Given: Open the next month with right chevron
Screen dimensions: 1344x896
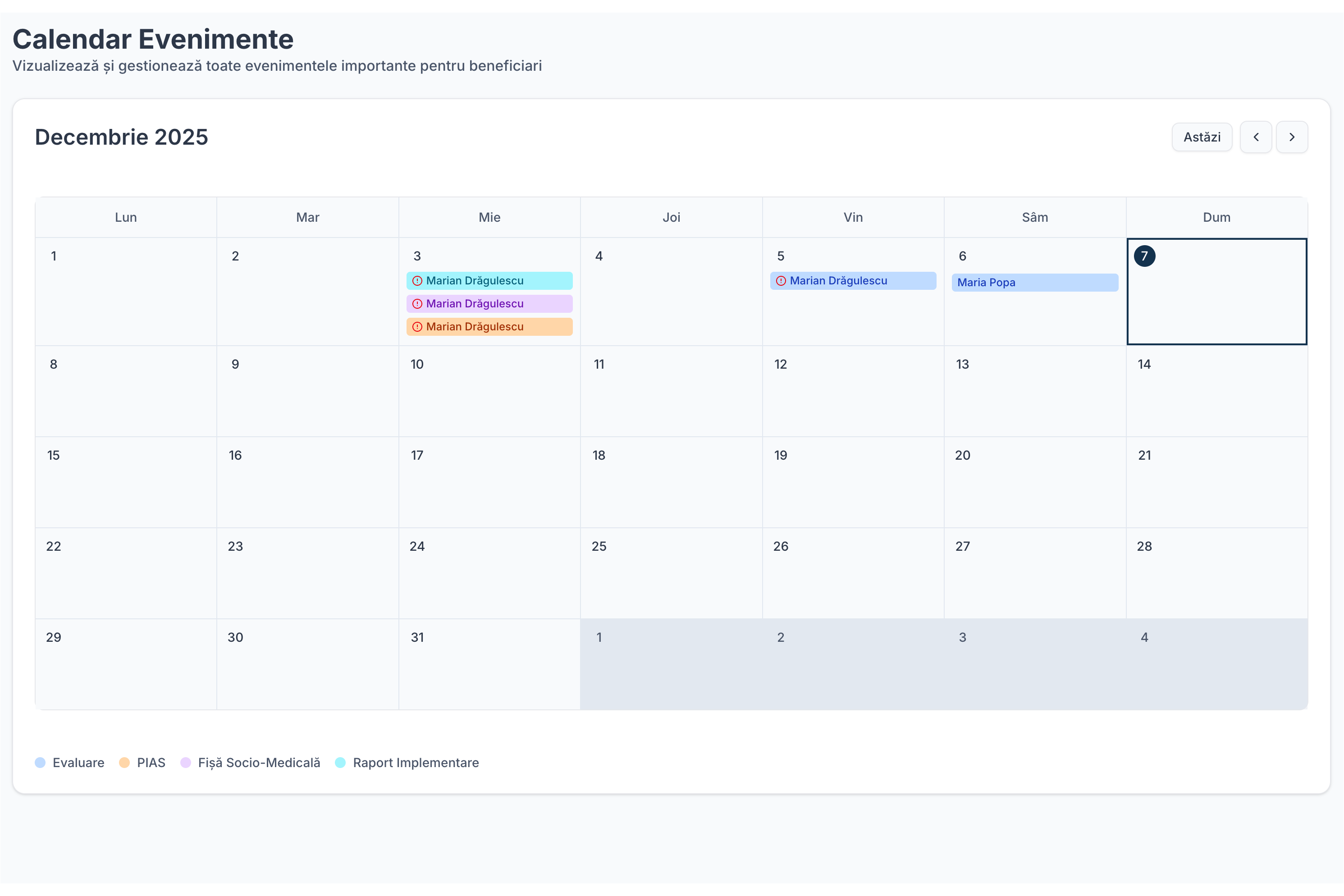Looking at the screenshot, I should (1292, 137).
